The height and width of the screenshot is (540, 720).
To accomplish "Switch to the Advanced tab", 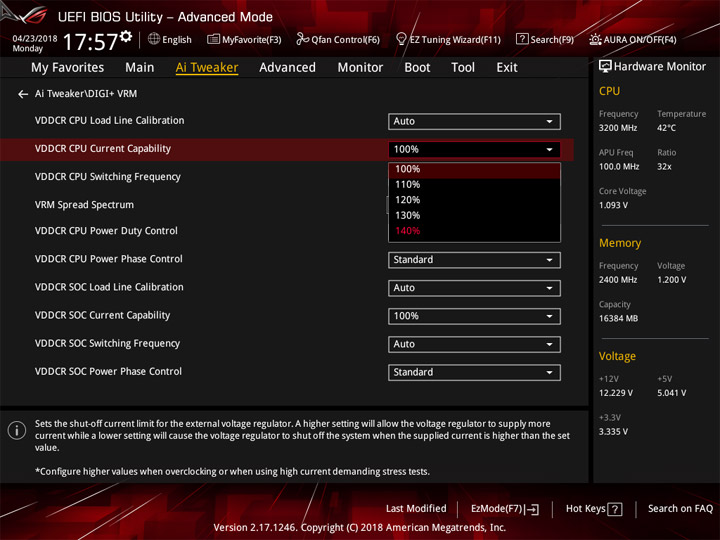I will click(x=287, y=68).
